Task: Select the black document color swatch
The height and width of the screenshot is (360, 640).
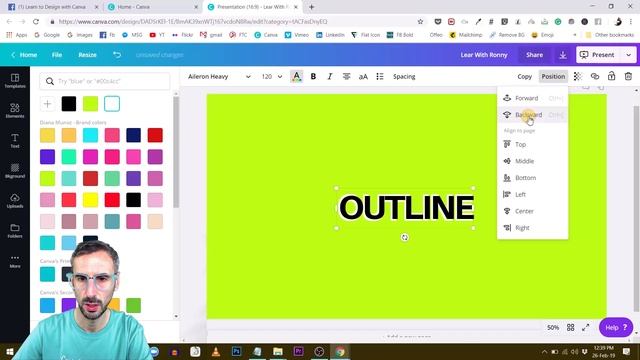Action: (69, 104)
